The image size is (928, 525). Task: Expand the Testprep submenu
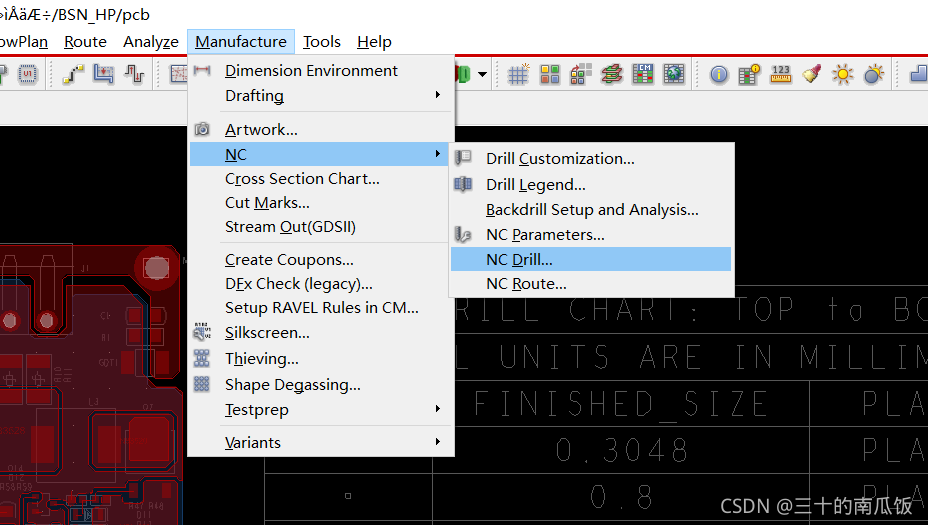(x=321, y=410)
